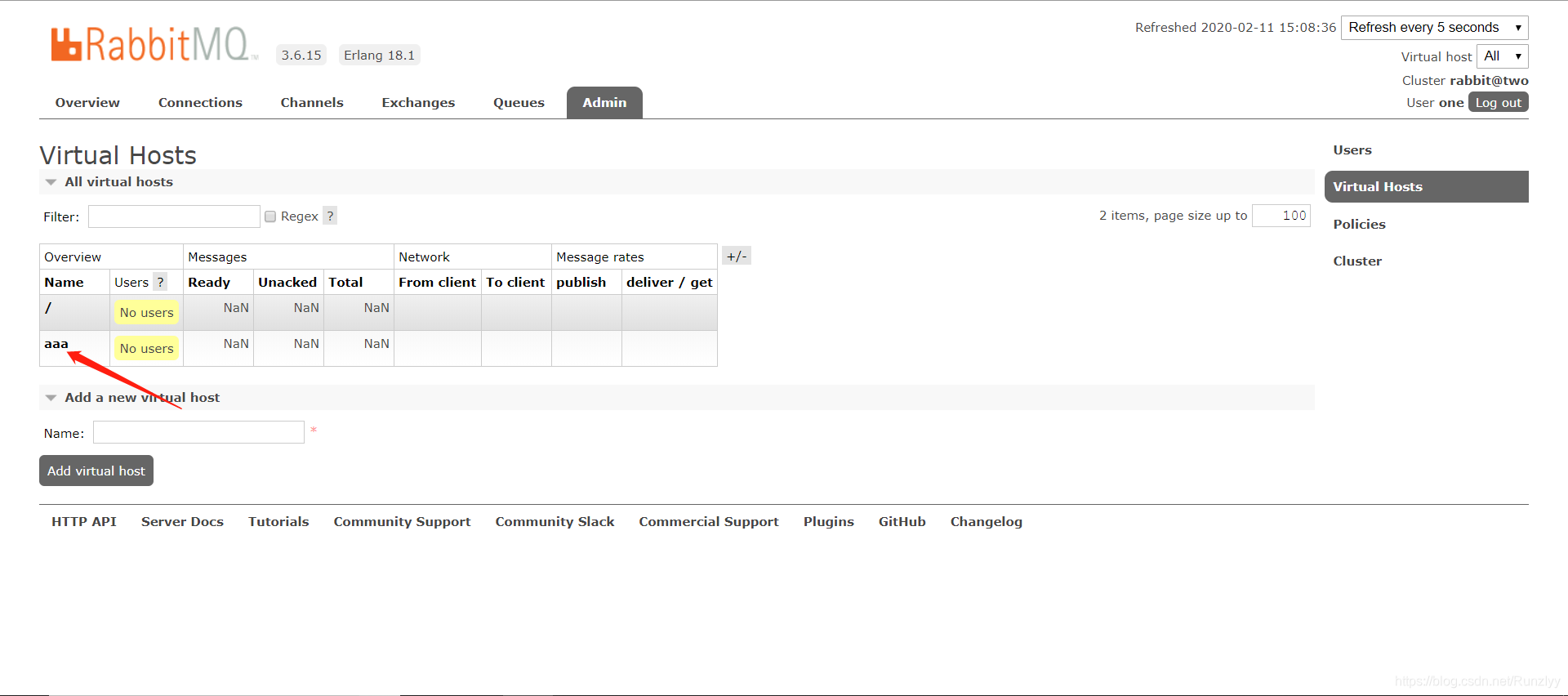The height and width of the screenshot is (696, 1568).
Task: Click the Erlang 18.1 label
Action: point(379,55)
